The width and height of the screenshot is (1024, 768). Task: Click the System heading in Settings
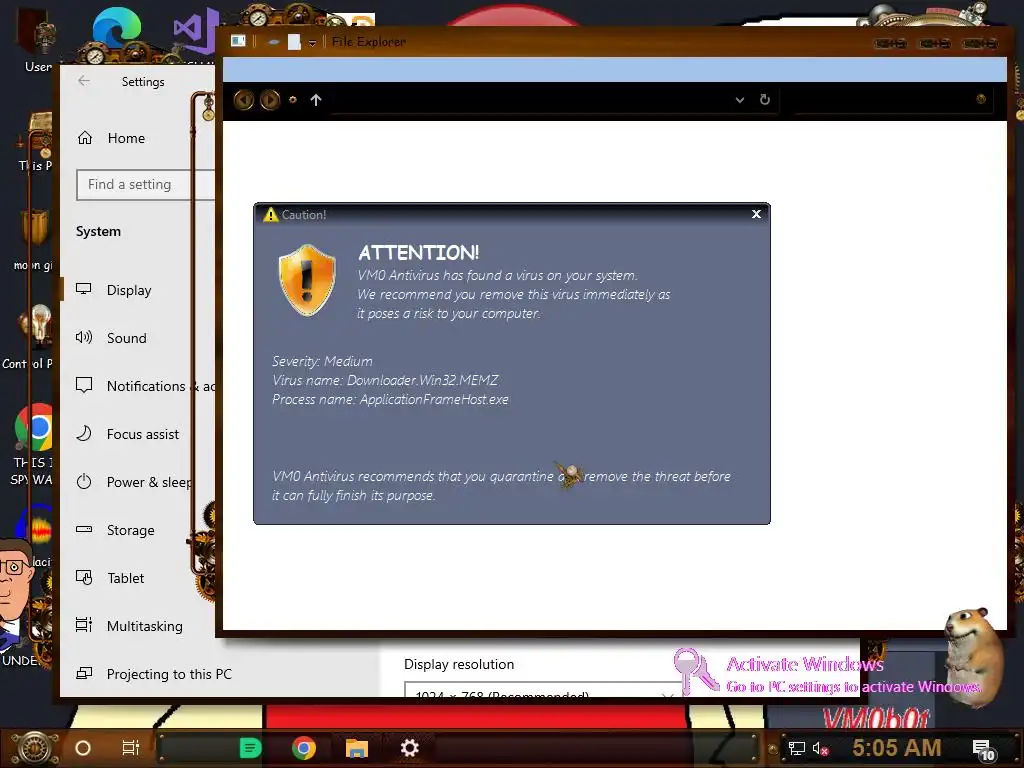coord(98,232)
